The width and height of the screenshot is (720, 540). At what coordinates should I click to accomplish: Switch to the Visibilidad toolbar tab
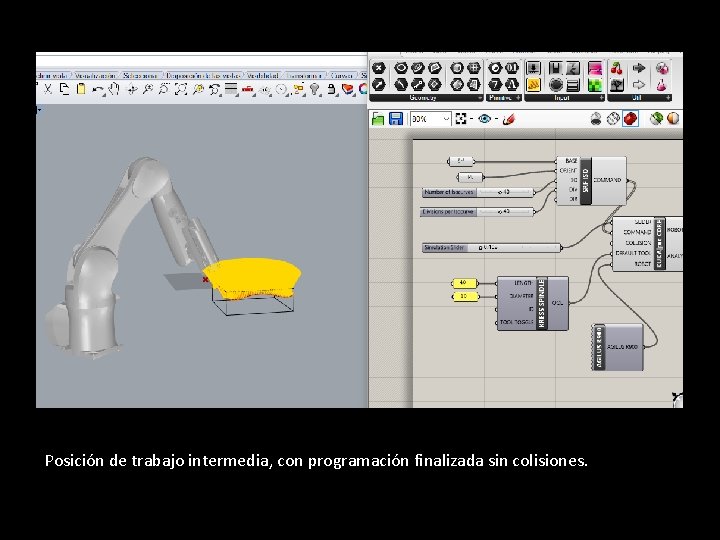pos(263,75)
